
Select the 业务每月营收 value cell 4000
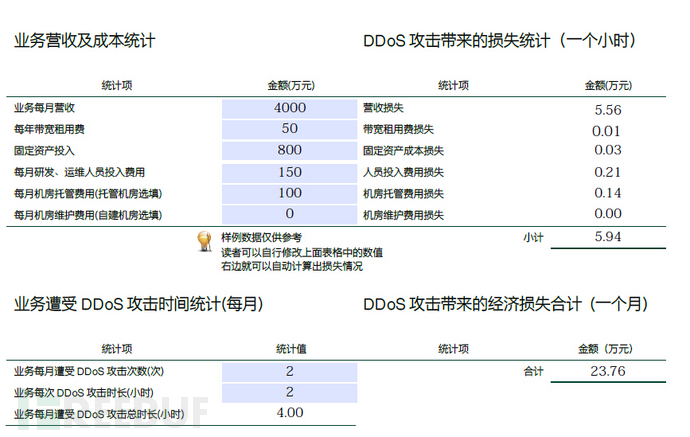point(290,108)
